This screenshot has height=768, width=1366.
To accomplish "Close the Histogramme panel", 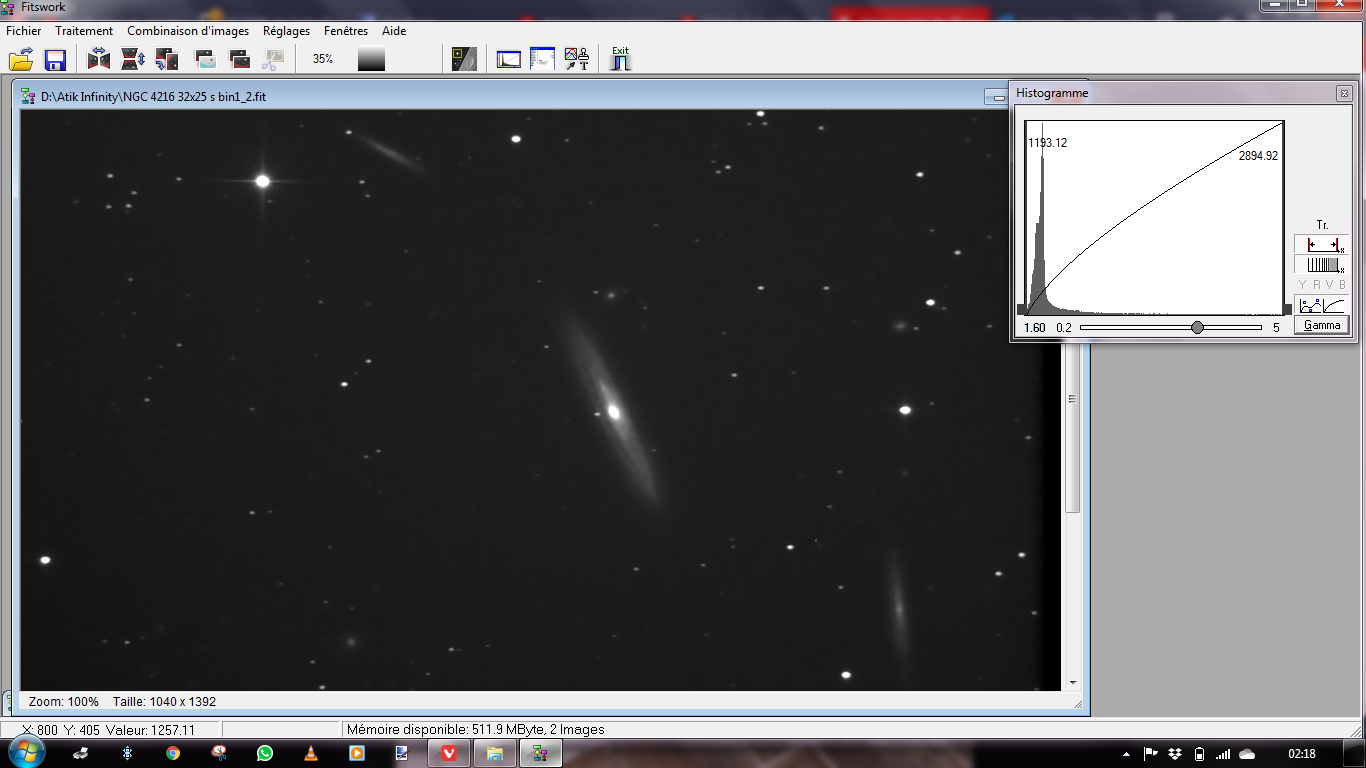I will [x=1344, y=93].
